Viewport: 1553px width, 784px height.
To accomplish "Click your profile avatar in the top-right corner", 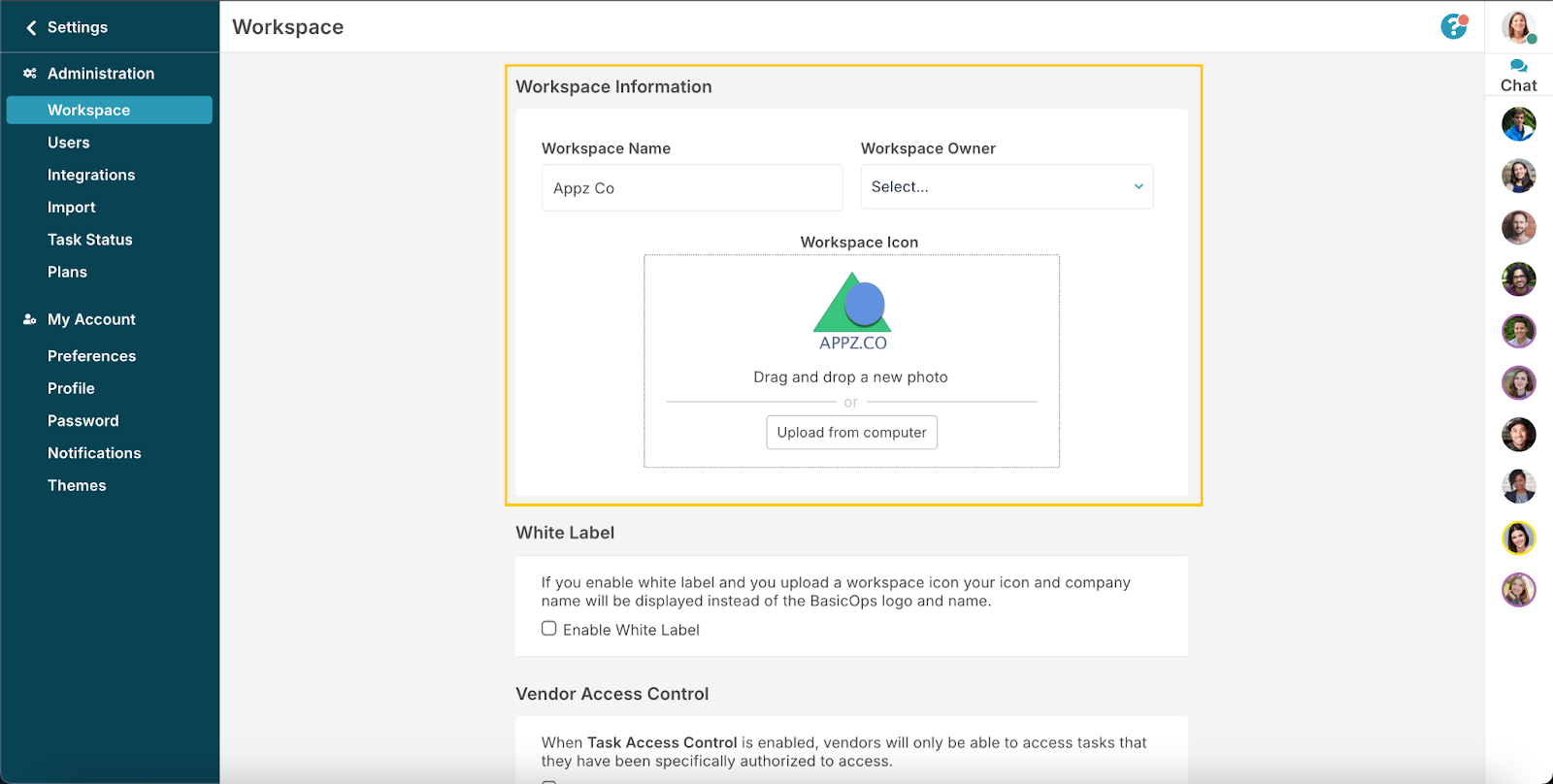I will coord(1517,26).
